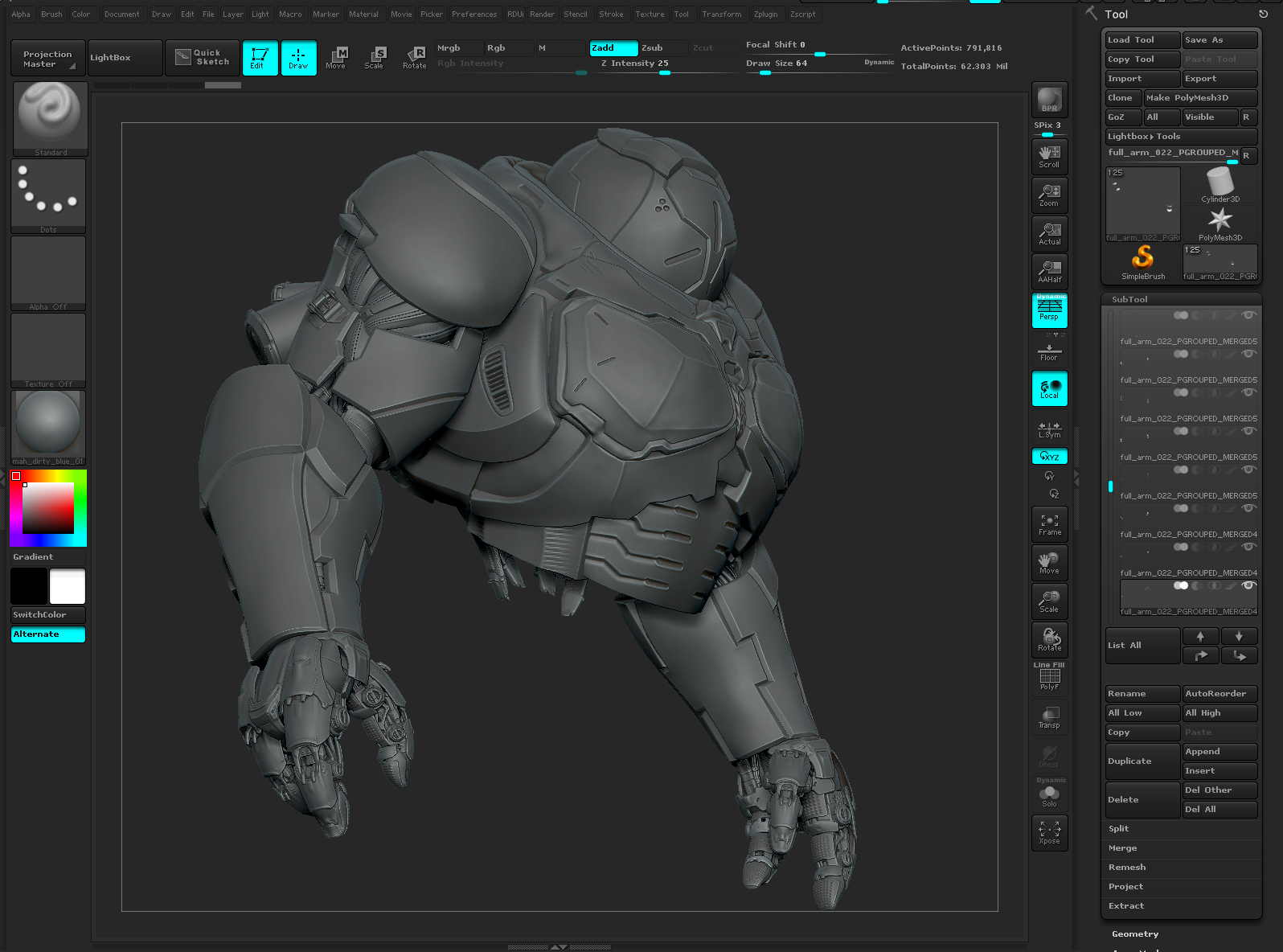The height and width of the screenshot is (952, 1283).
Task: Open the Zplugin menu
Action: 765,14
